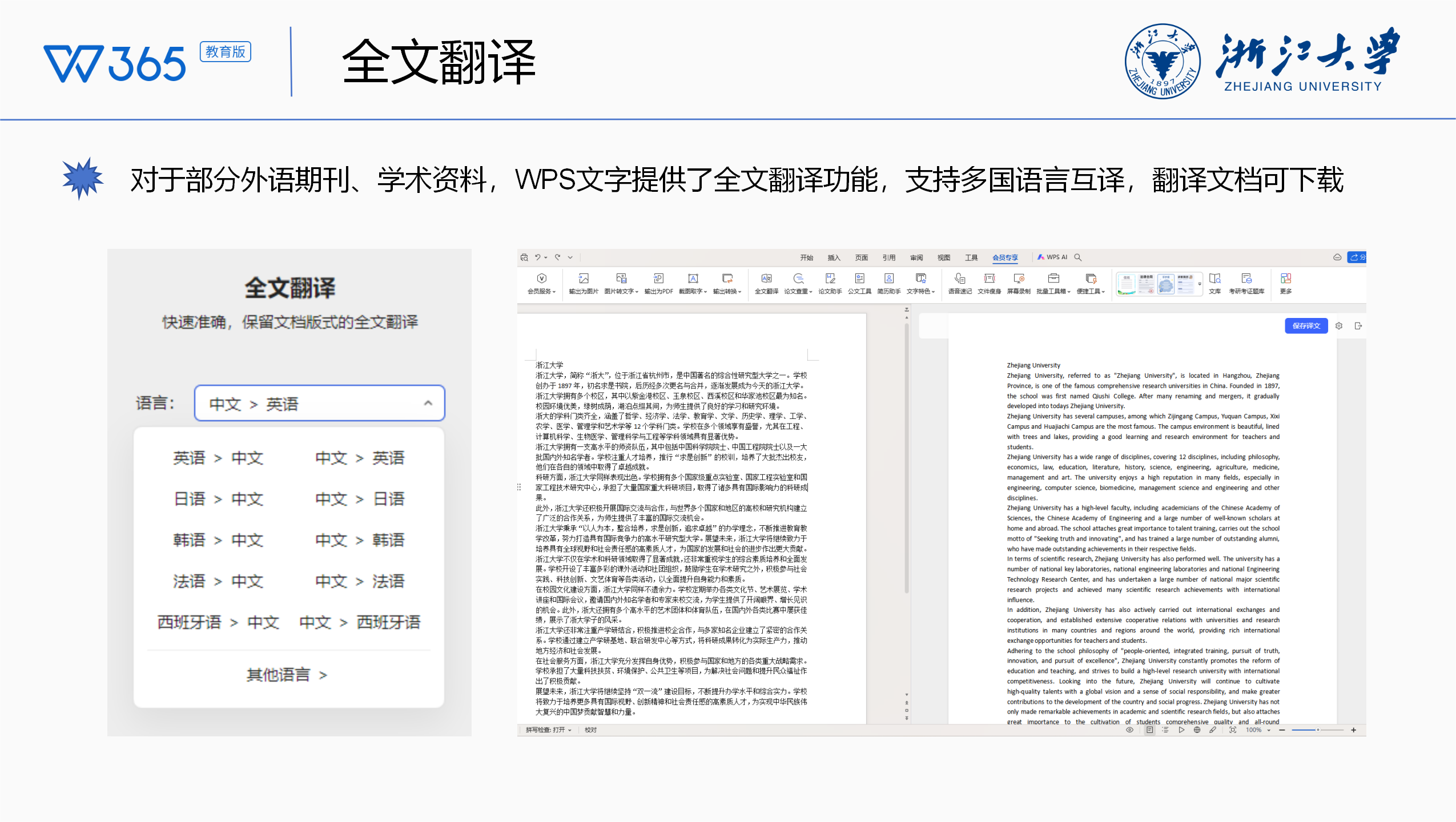1456x822 pixels.
Task: Click the search magnifier beside WPS AI
Action: pos(1078,257)
